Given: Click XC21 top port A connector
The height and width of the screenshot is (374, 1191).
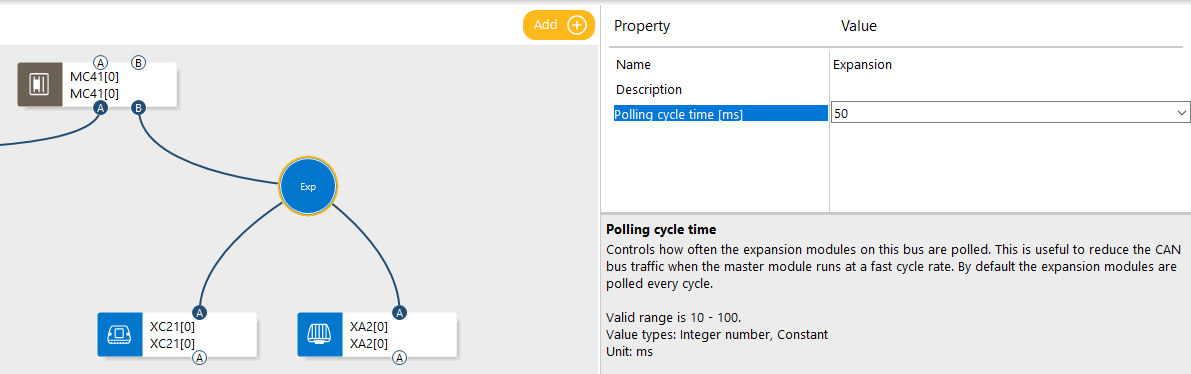Looking at the screenshot, I should 199,312.
